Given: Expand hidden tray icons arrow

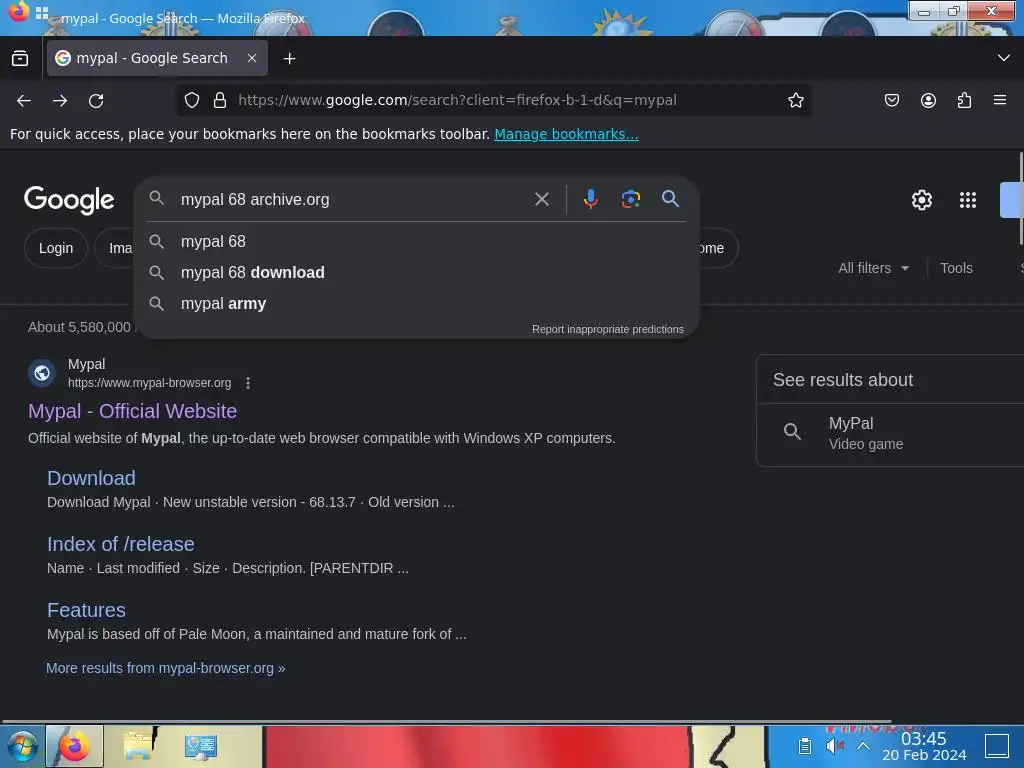Looking at the screenshot, I should click(863, 746).
